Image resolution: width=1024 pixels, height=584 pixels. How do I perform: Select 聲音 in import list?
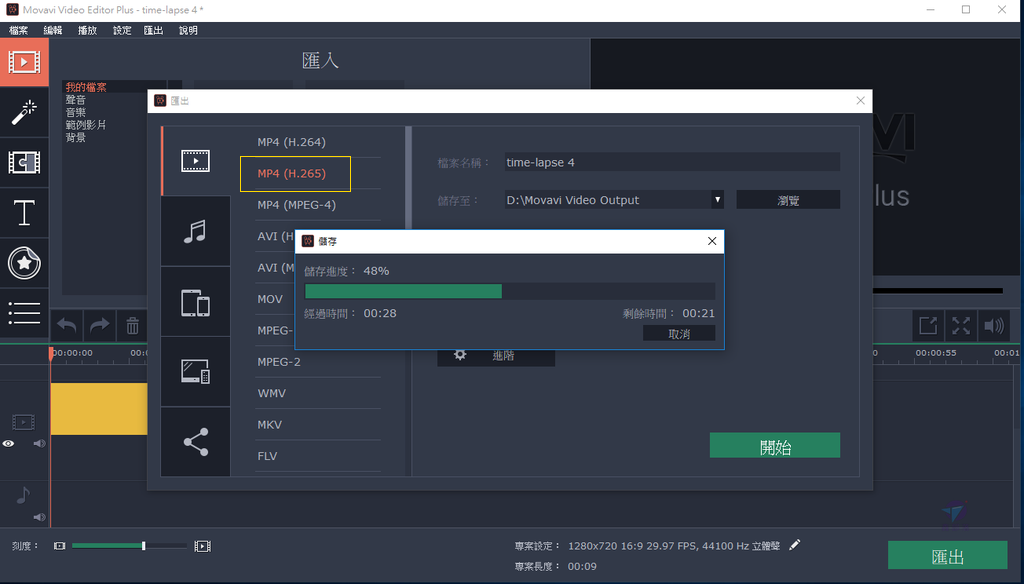76,99
